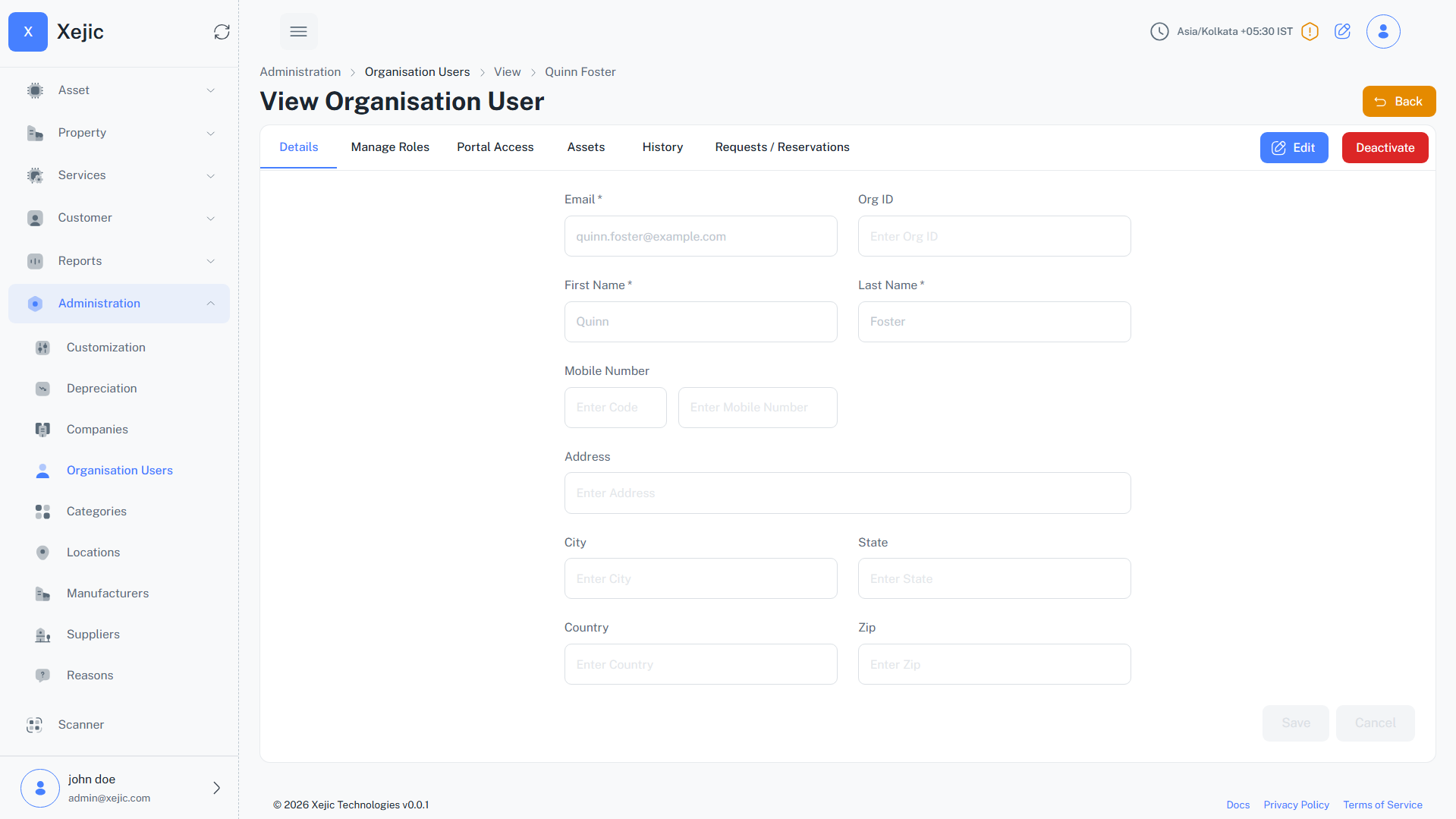Click the Reports sidebar icon
The image size is (1456, 819).
(x=35, y=261)
